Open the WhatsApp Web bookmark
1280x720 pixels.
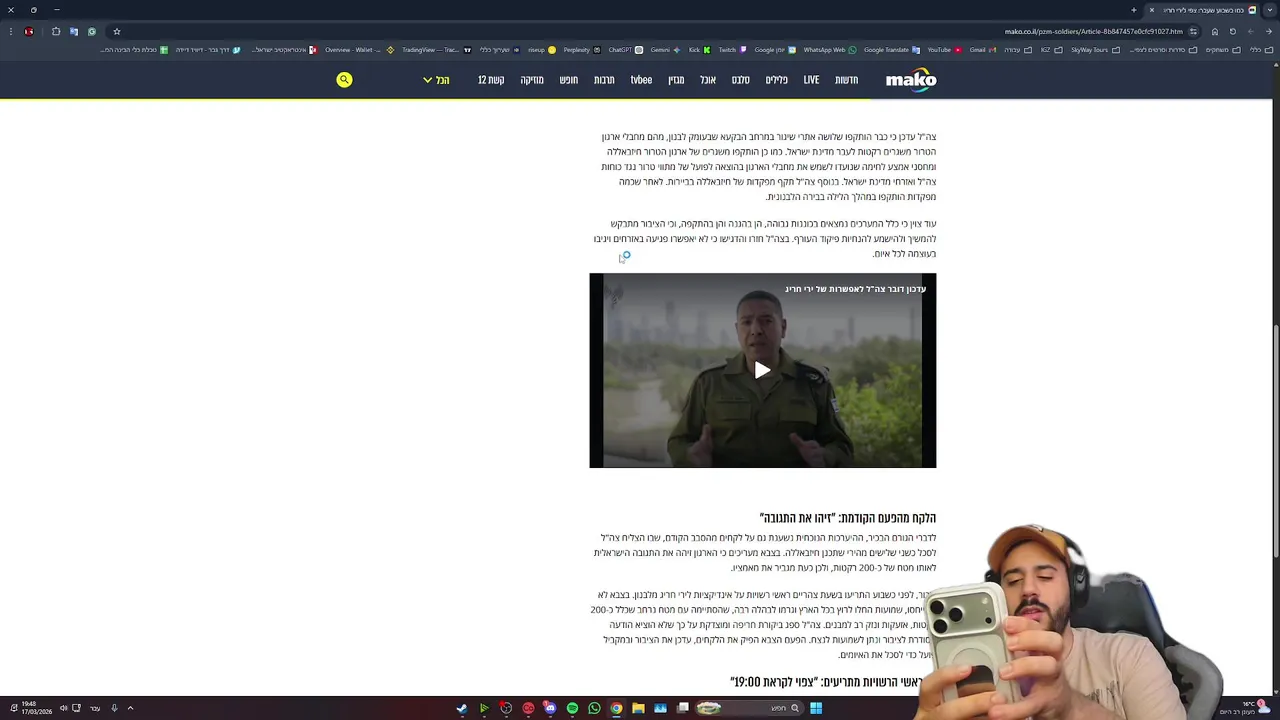click(830, 49)
